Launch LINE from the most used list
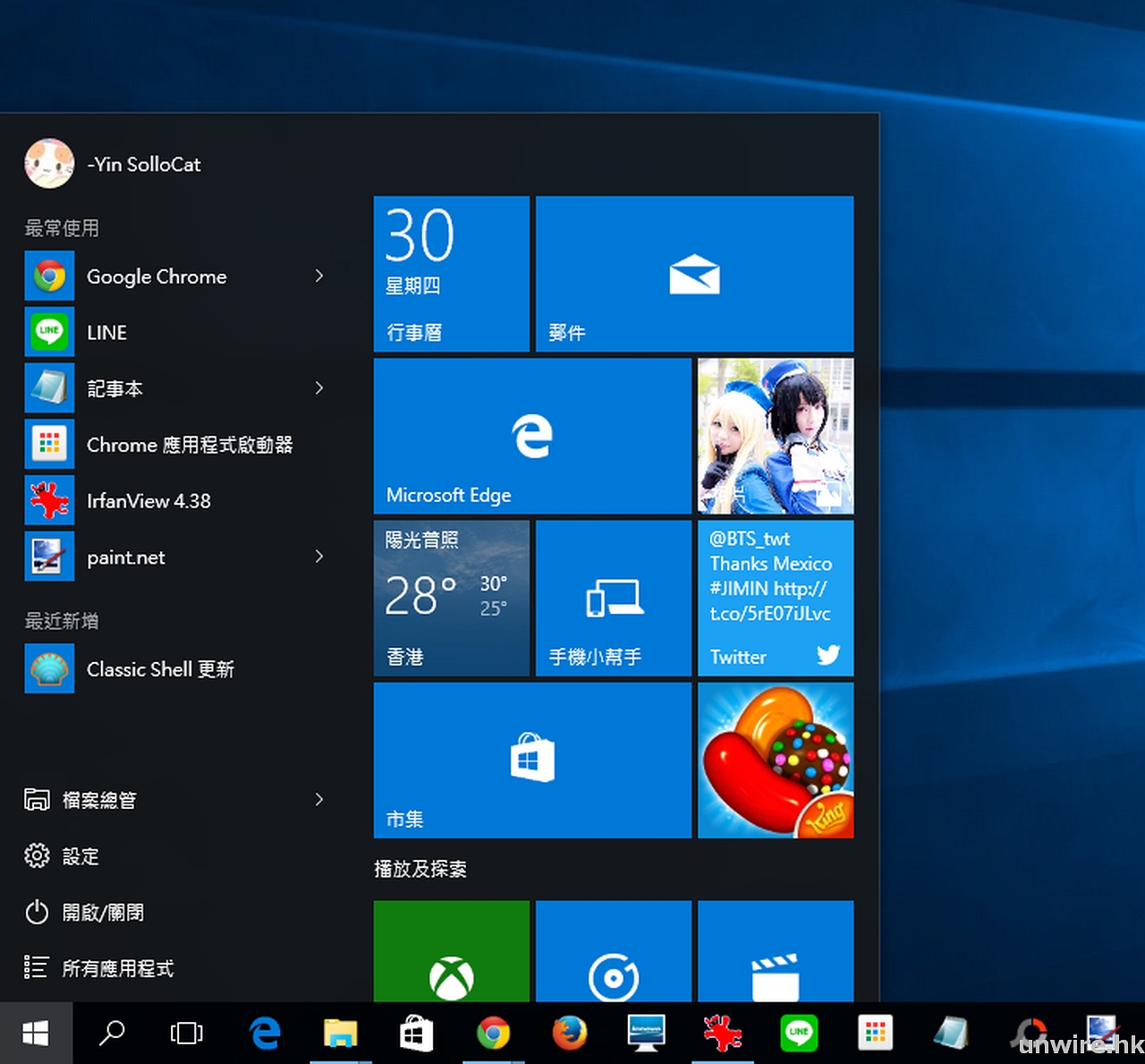The height and width of the screenshot is (1064, 1145). click(107, 333)
